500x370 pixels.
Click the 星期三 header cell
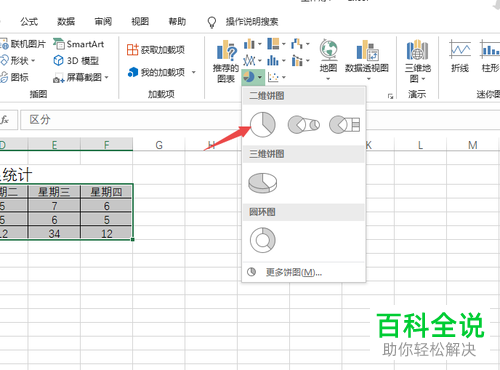point(54,192)
